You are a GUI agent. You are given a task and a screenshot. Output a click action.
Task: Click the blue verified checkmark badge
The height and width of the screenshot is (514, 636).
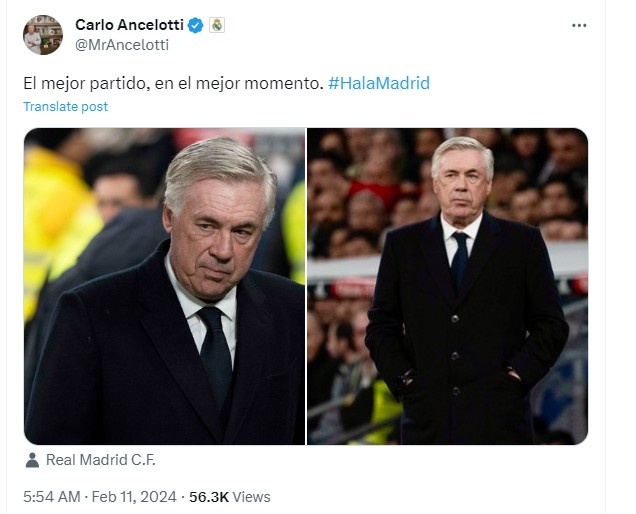click(196, 24)
